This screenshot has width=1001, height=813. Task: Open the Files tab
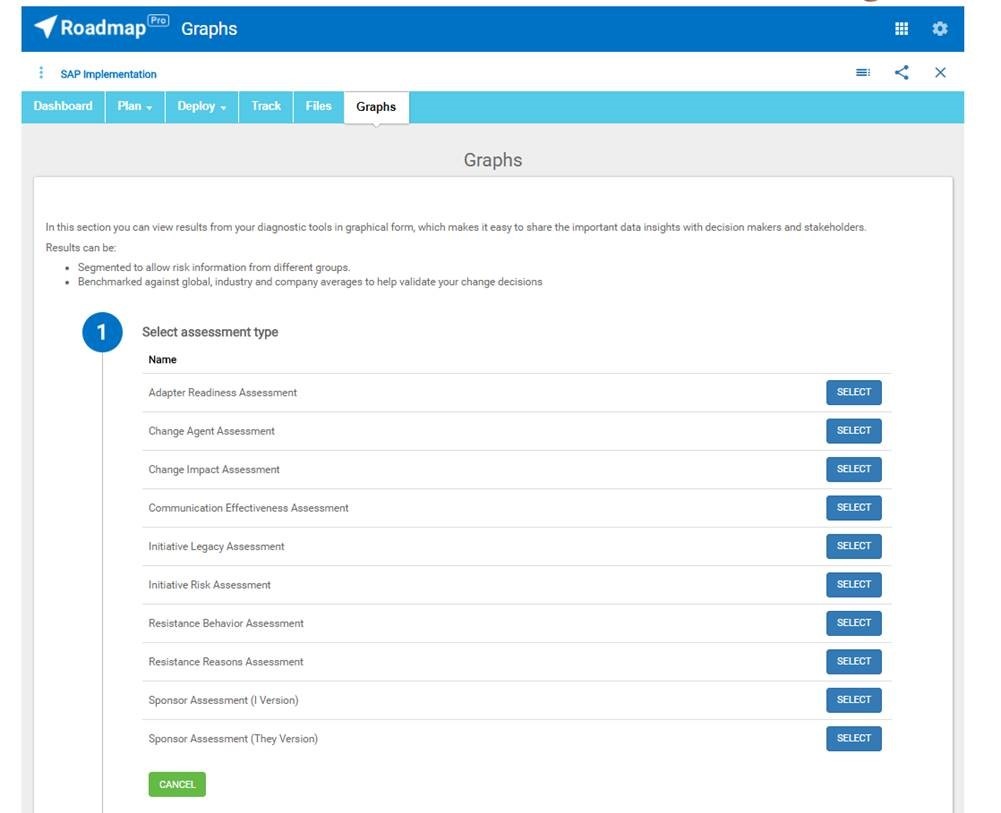point(318,107)
